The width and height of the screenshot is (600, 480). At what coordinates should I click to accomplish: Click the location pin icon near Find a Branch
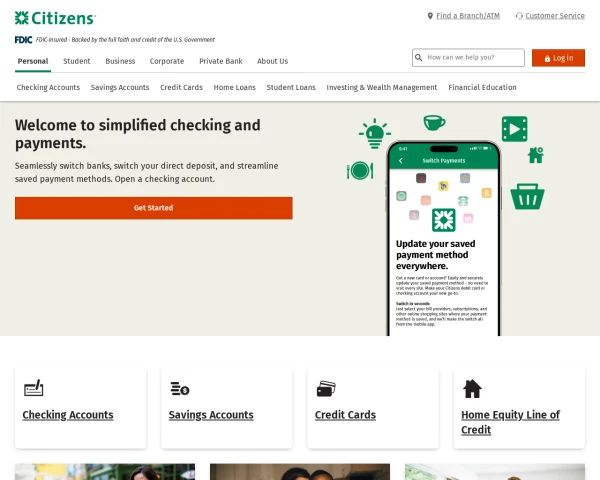[x=430, y=16]
